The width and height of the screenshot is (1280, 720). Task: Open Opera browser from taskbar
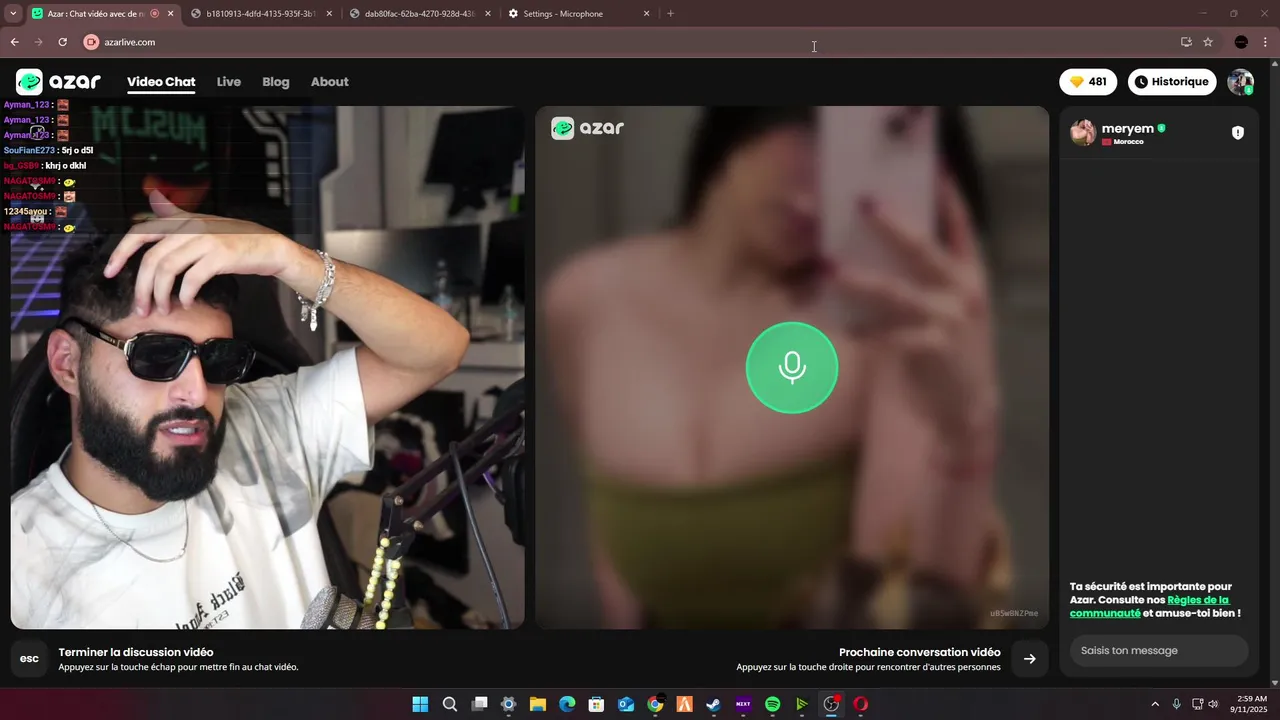click(x=860, y=704)
